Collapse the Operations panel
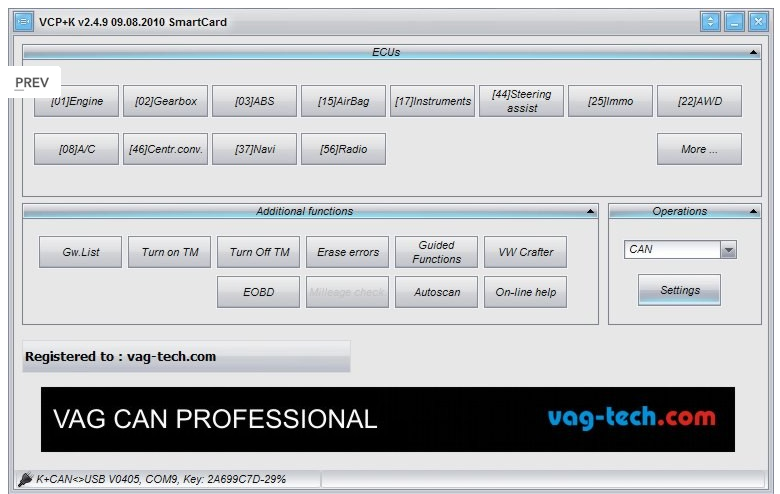Screen dimensions: 780x494 [752, 212]
